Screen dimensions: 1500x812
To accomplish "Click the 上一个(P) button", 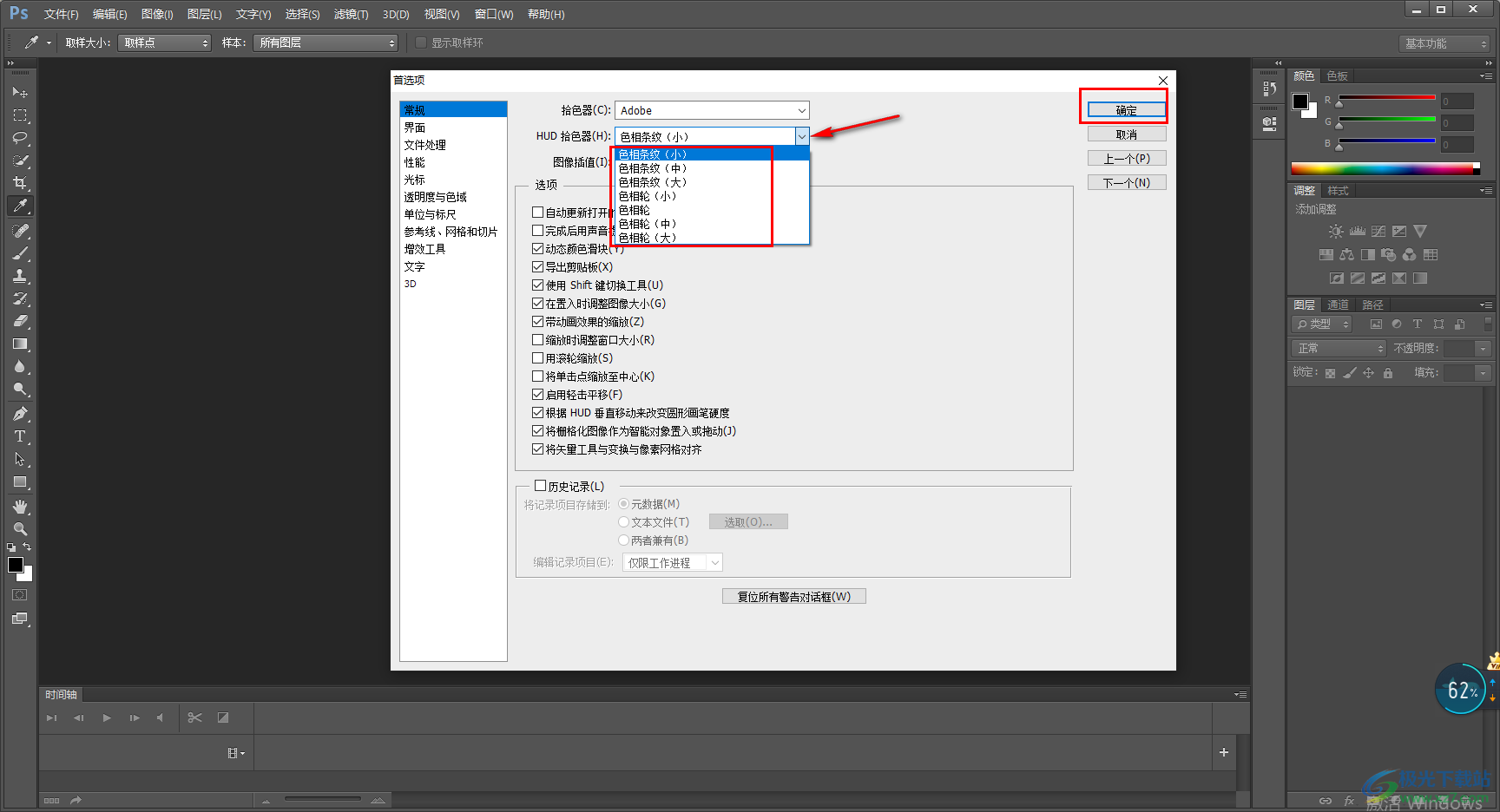I will (x=1127, y=159).
